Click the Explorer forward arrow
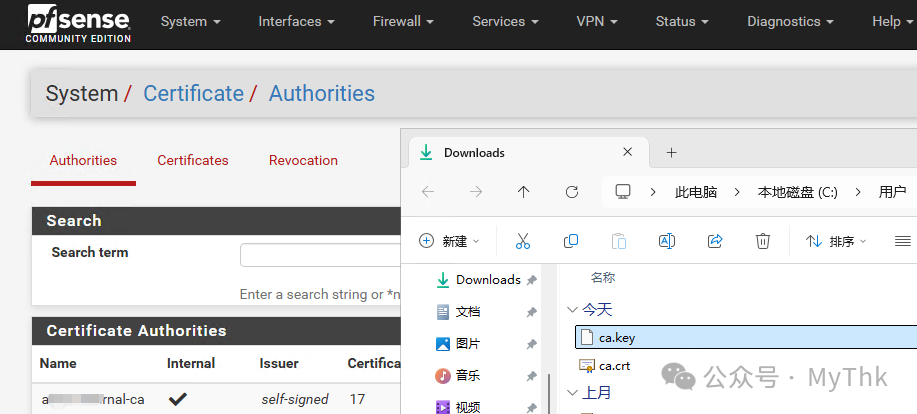Screen dimensions: 917x414 point(476,192)
